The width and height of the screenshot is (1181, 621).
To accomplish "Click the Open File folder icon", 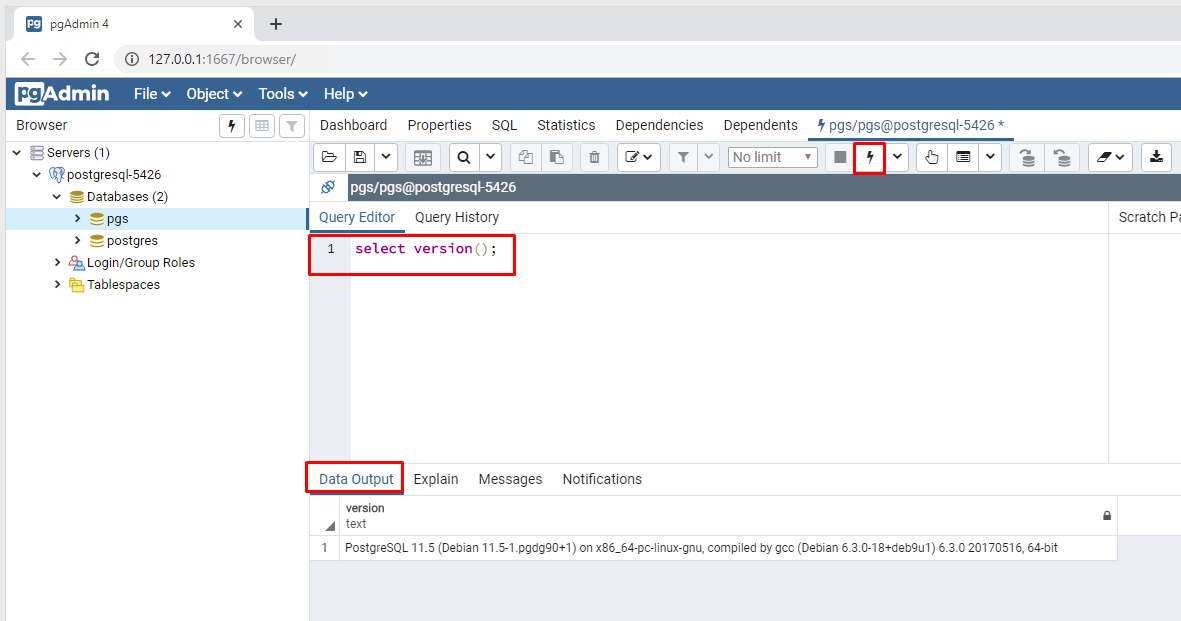I will 329,157.
